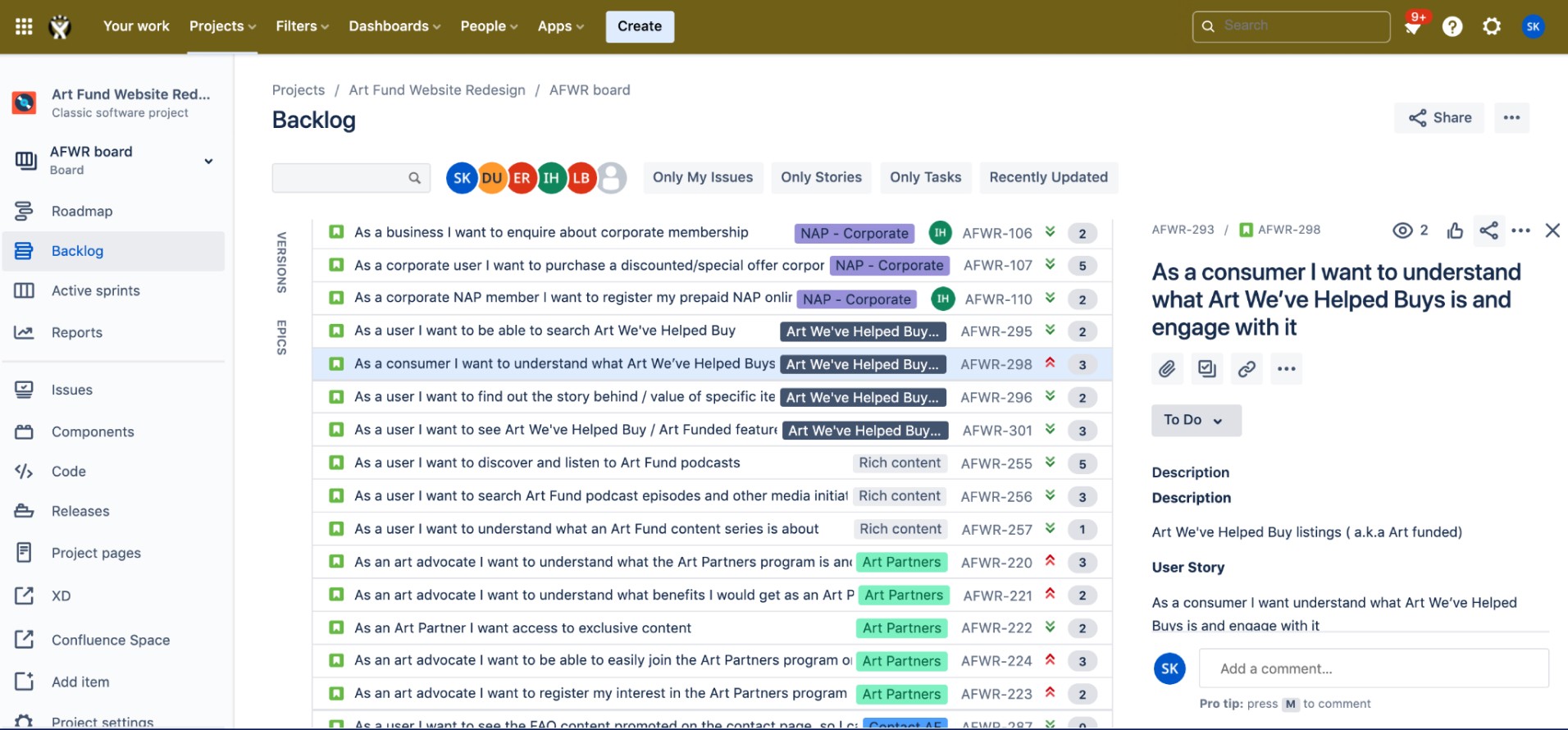Screen dimensions: 1568x730
Task: Open Roadmap in the sidebar
Action: point(113,212)
